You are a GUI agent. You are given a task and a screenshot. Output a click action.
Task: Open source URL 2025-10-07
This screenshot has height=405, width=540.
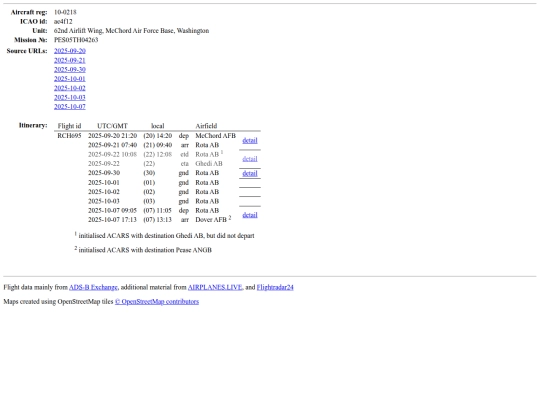click(x=70, y=107)
